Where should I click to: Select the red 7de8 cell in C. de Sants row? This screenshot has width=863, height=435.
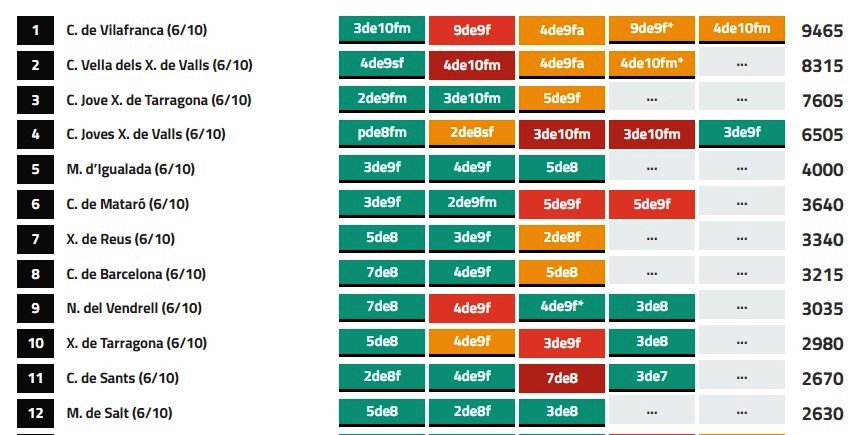click(x=561, y=378)
